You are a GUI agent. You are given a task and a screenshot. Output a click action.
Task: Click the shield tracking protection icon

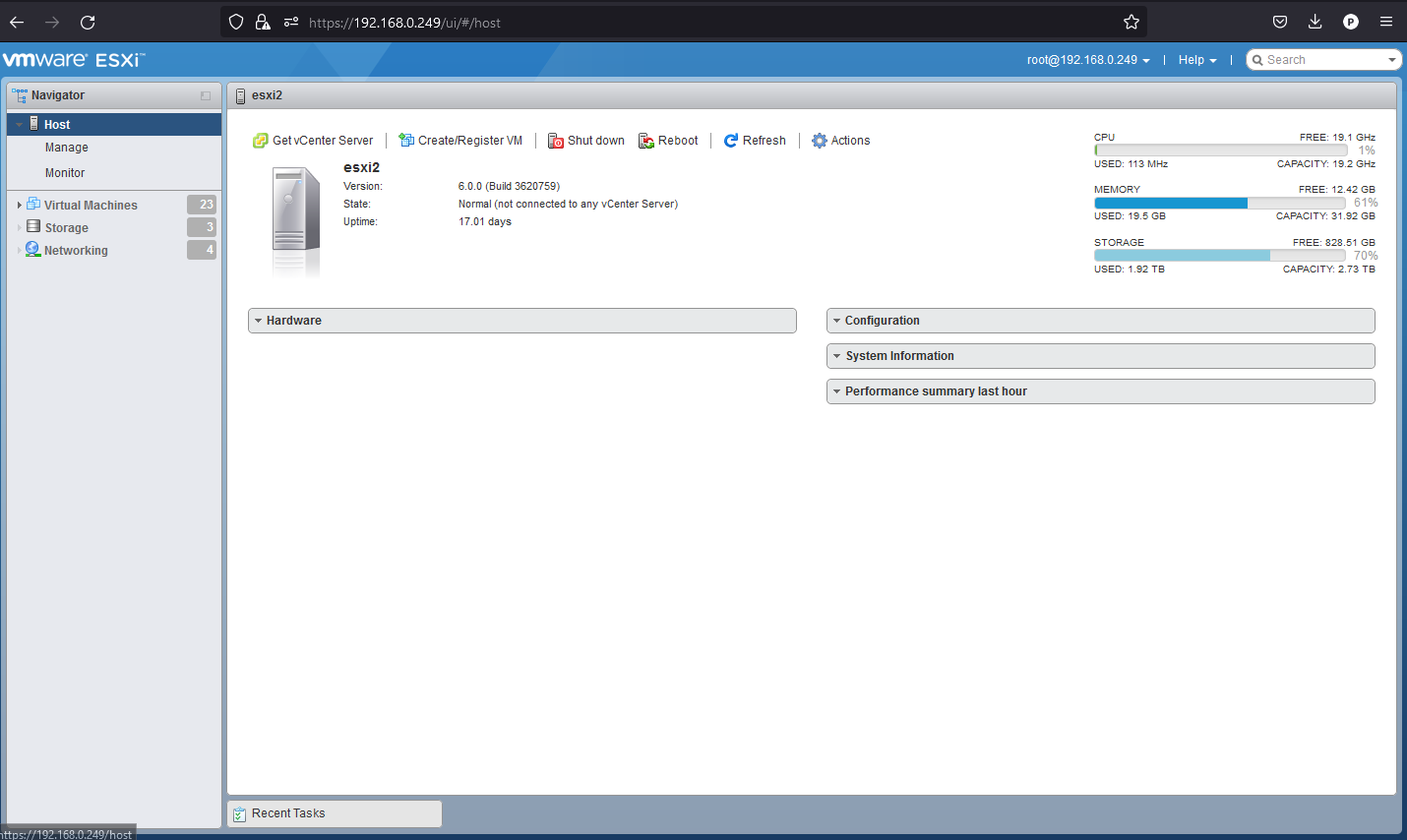[235, 22]
